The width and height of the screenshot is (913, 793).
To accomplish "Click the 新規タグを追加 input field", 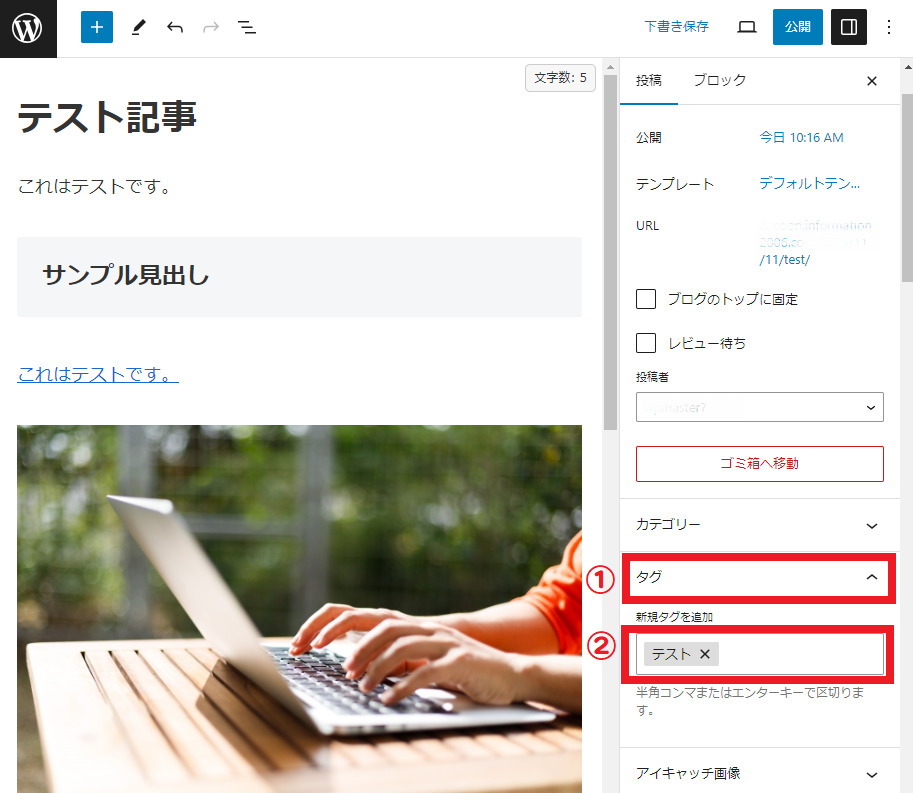I will (x=800, y=654).
